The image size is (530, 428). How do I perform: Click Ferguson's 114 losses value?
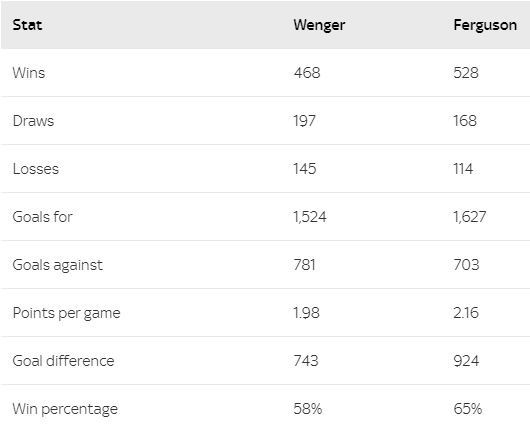pyautogui.click(x=463, y=169)
